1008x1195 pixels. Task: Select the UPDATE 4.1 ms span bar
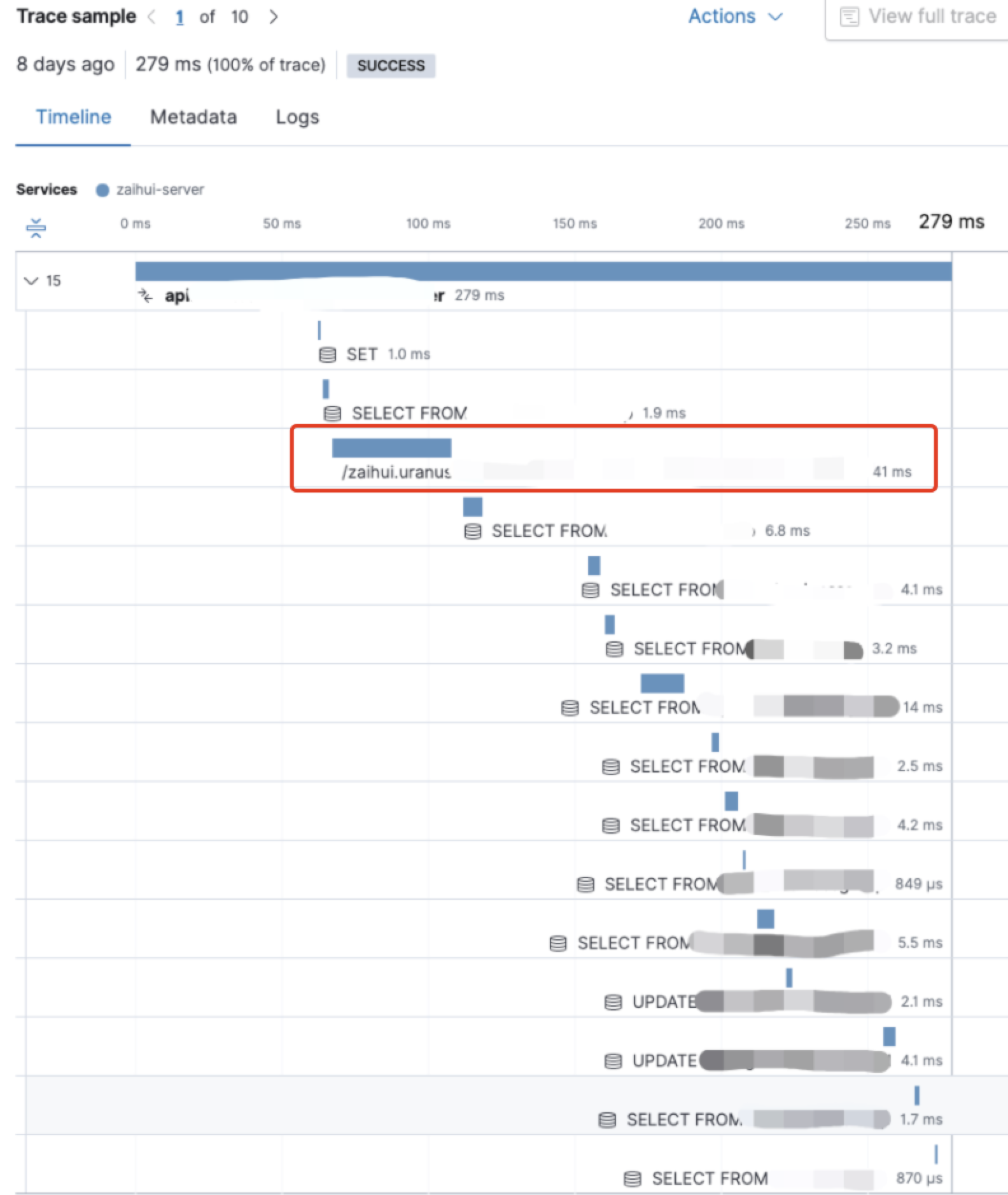tap(890, 1037)
